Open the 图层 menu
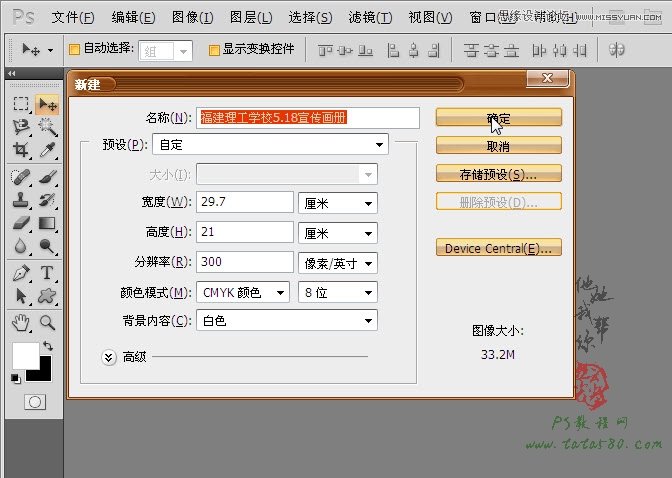The width and height of the screenshot is (672, 478). tap(251, 17)
